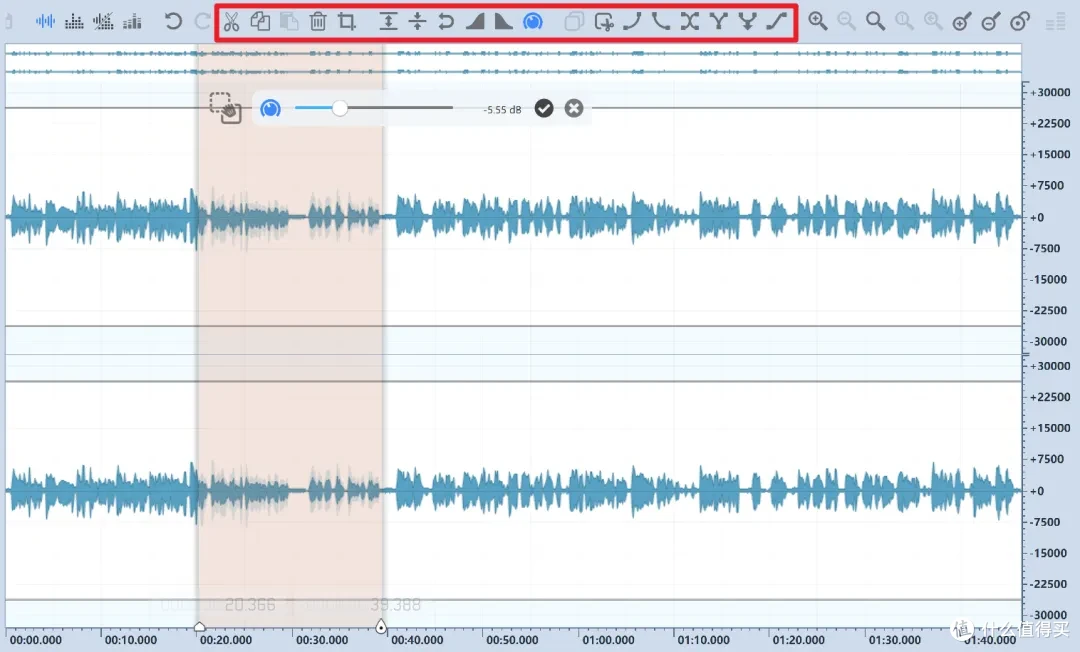The width and height of the screenshot is (1080, 652).
Task: Apply normalize (expand arrows) effect
Action: pyautogui.click(x=388, y=22)
